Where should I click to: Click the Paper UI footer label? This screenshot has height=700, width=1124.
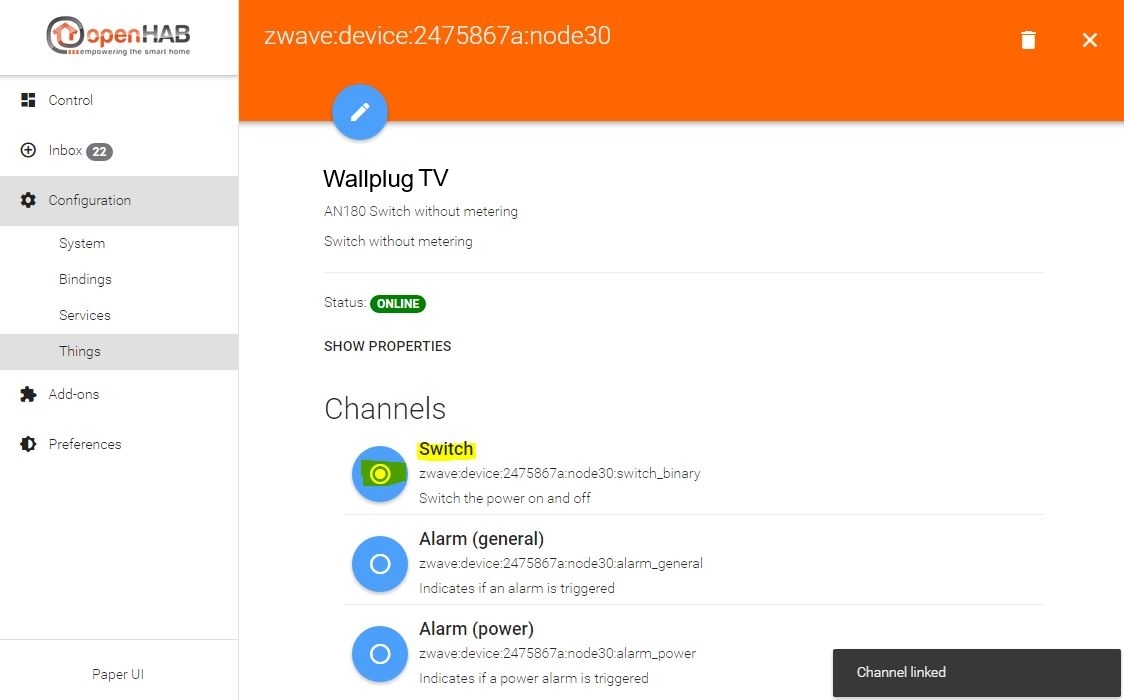118,674
